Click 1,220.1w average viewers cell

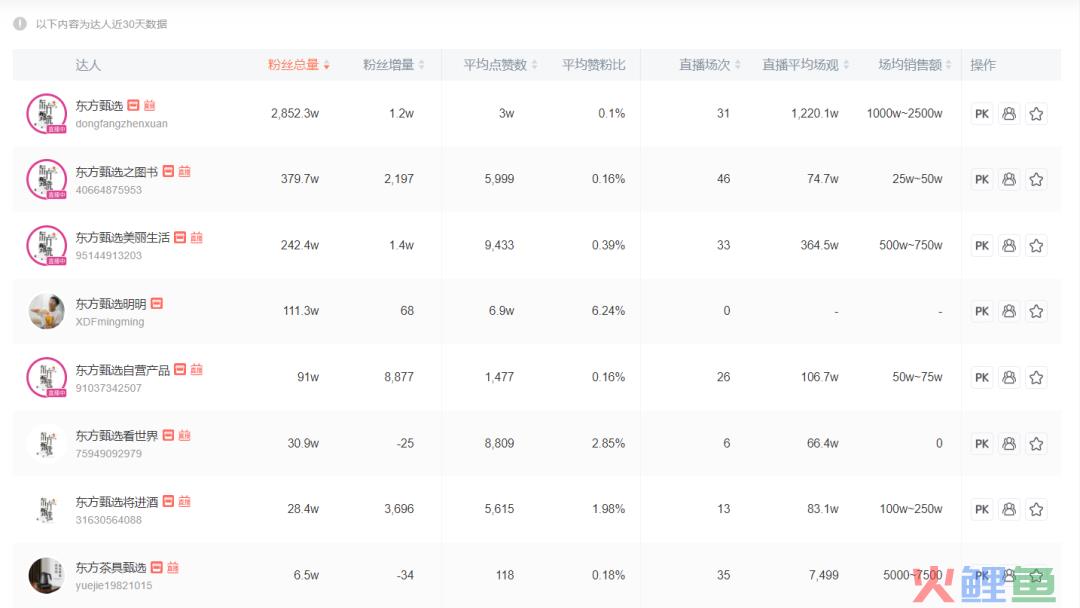[815, 114]
